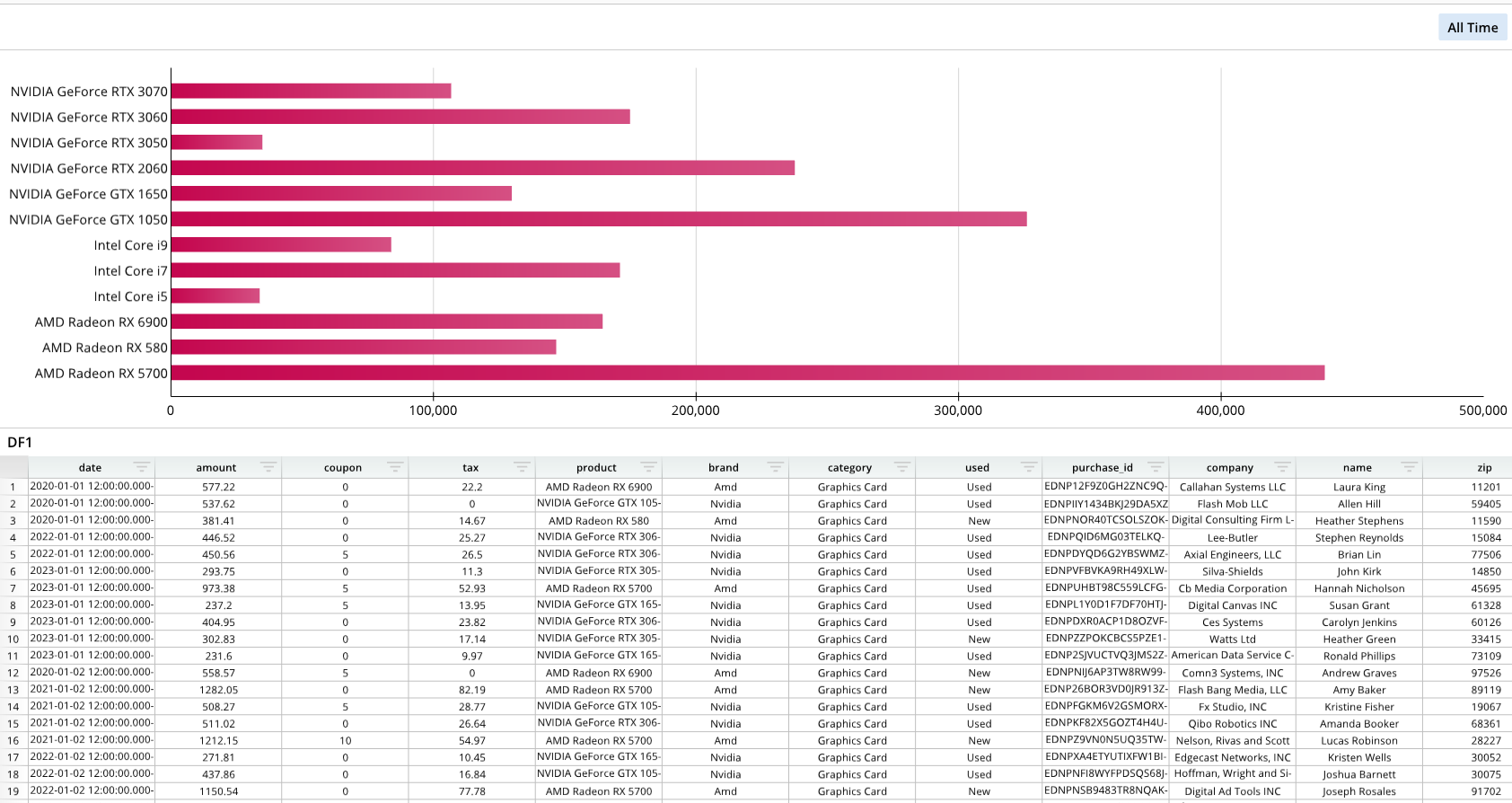Screen dimensions: 1512x803
Task: Click the Qibo Robotics INC company cell
Action: (x=1232, y=724)
